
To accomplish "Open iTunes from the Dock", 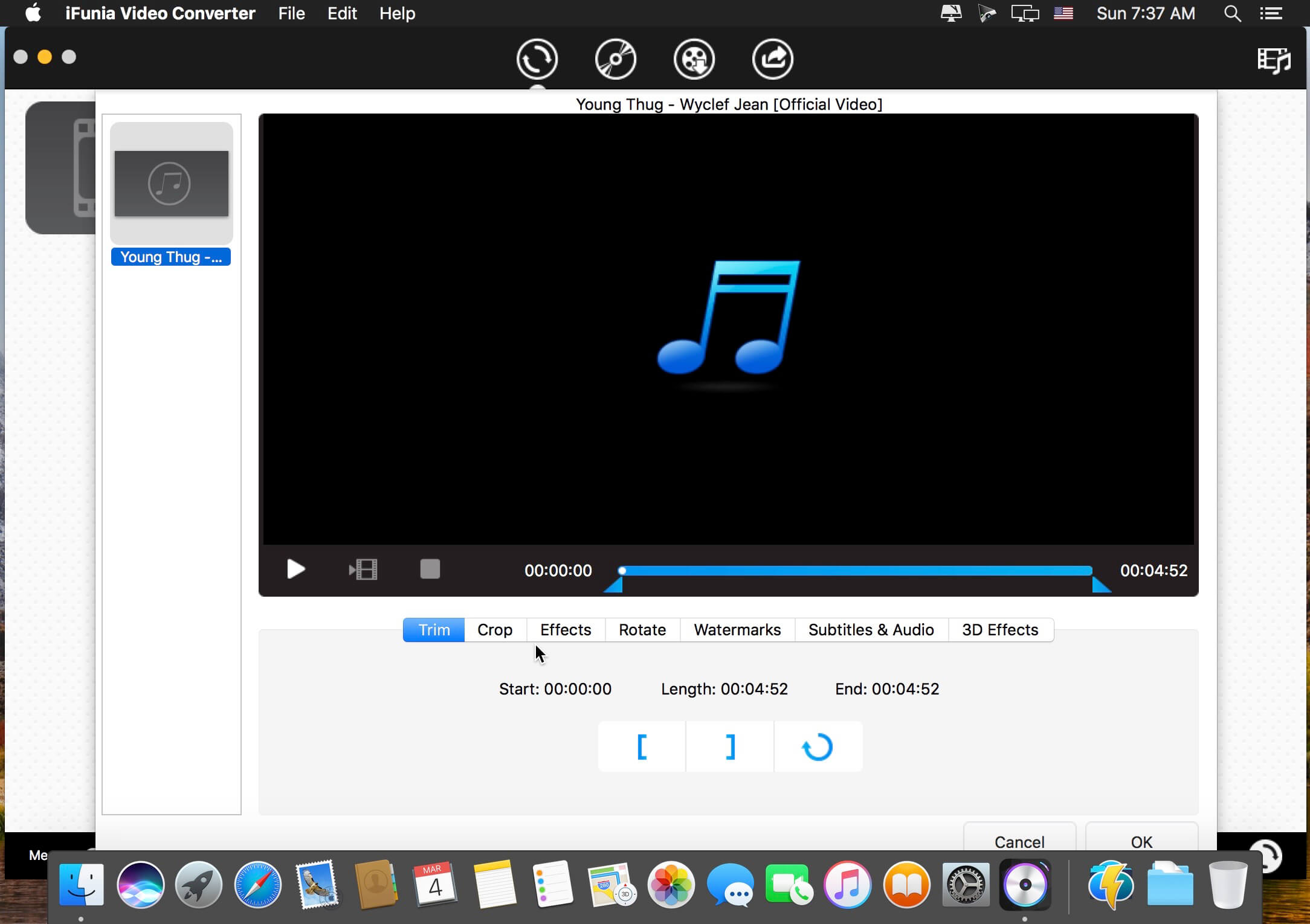I will point(847,885).
